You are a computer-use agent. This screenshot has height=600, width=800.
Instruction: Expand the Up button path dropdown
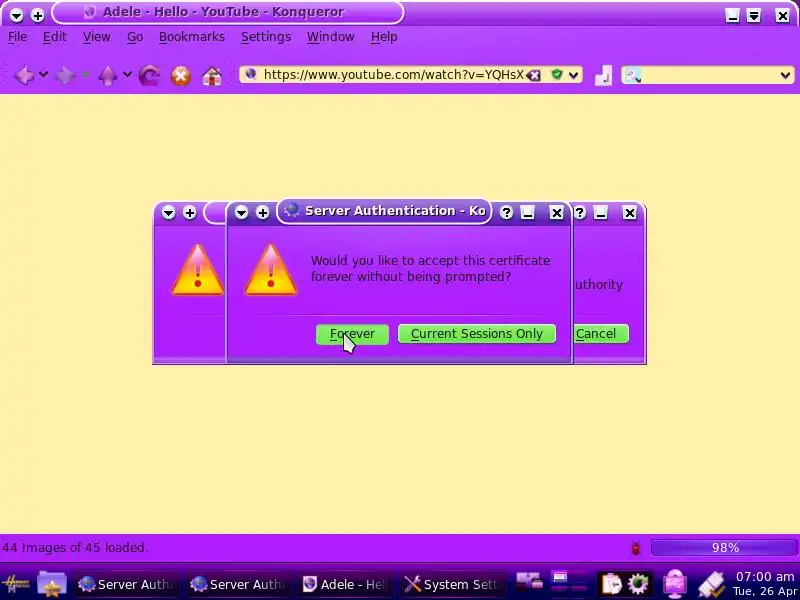128,75
